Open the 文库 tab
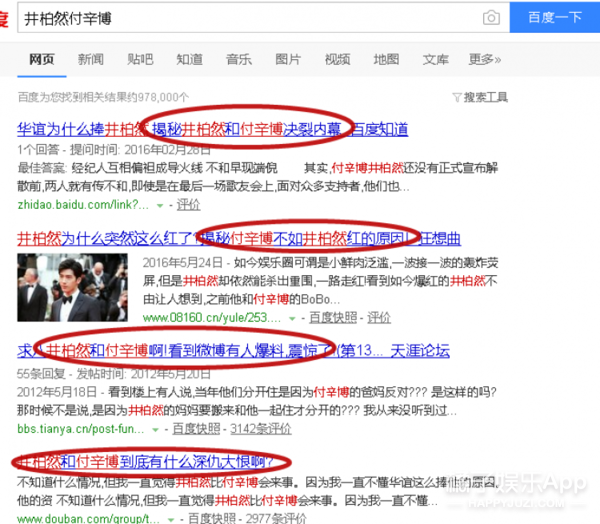 [435, 60]
